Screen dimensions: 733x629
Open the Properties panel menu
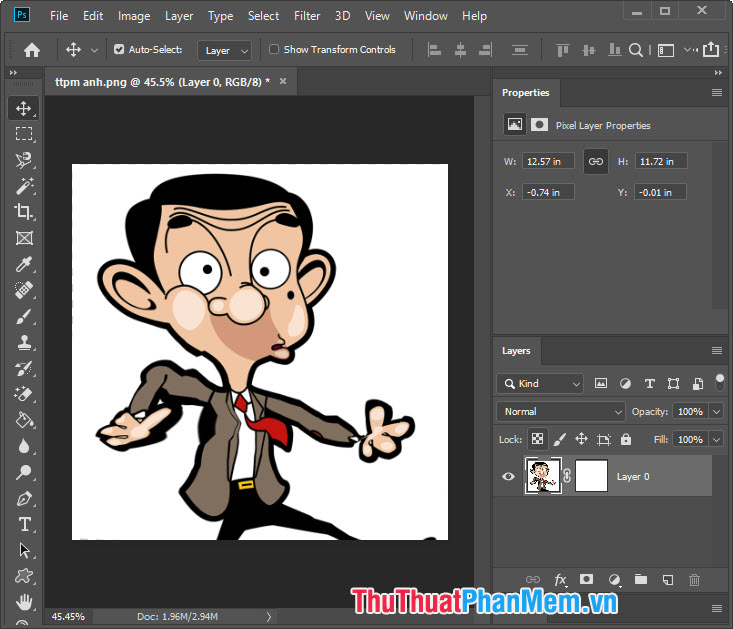(717, 93)
